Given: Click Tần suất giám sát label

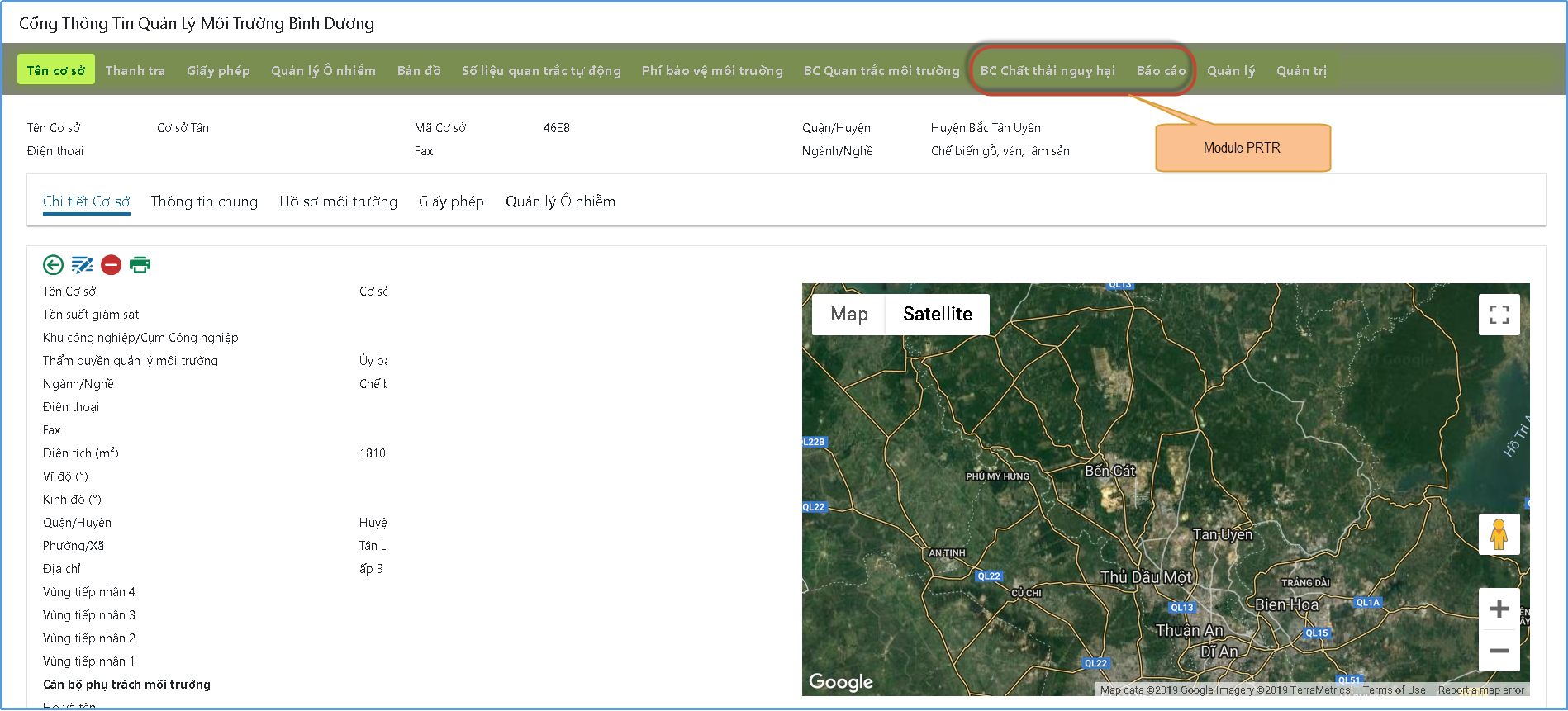Looking at the screenshot, I should 91,315.
